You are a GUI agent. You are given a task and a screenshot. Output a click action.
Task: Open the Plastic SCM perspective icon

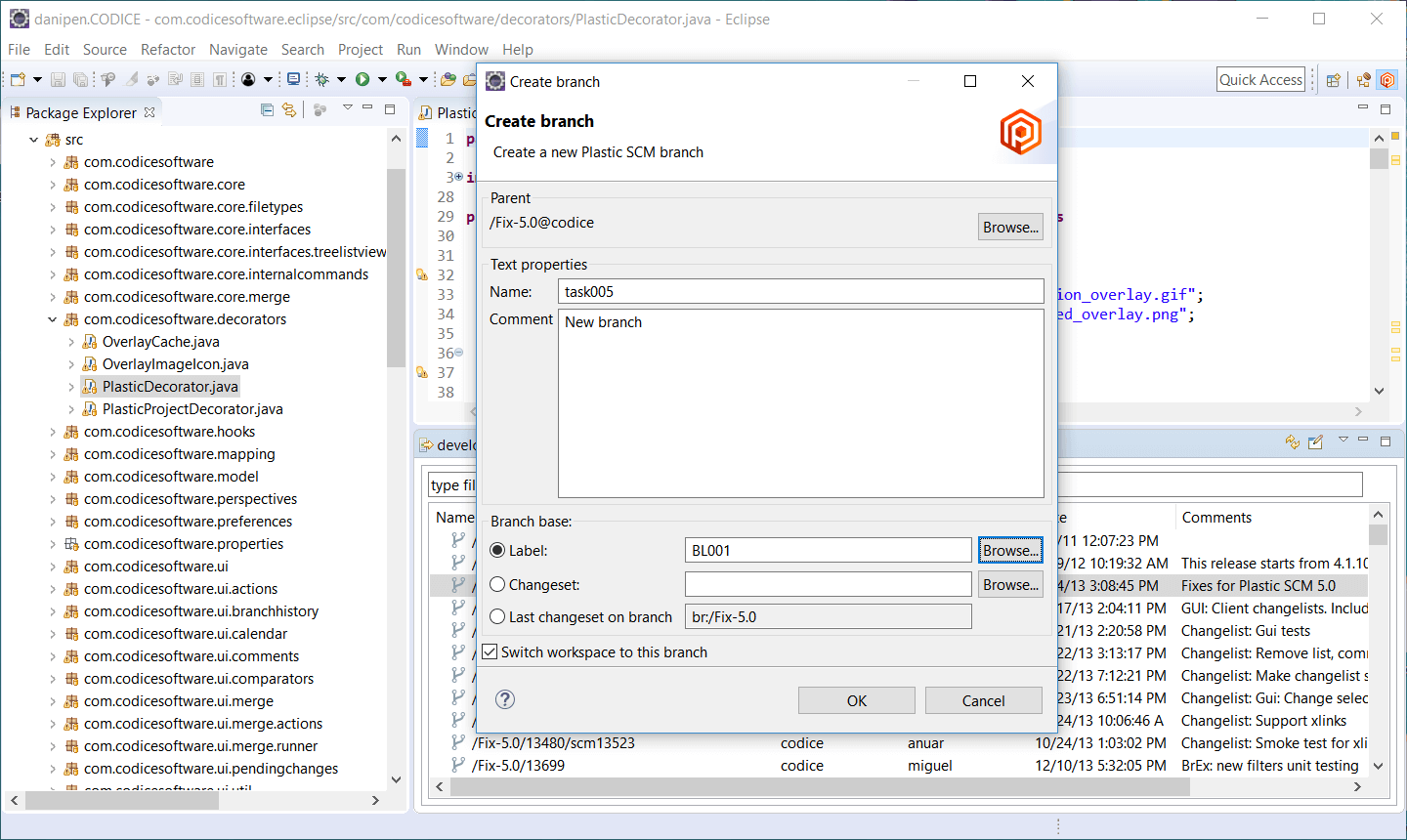[1387, 80]
